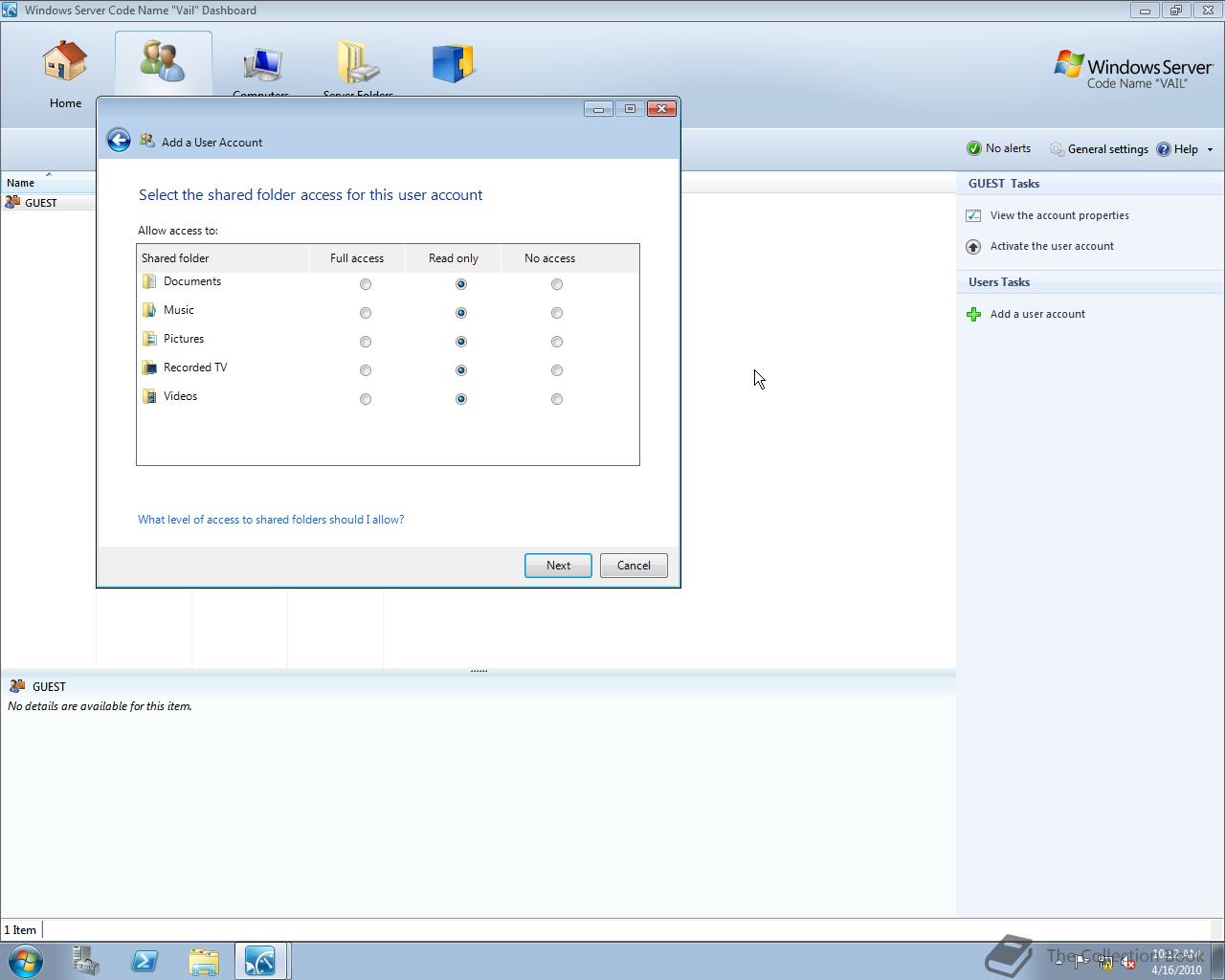Click View the account properties
The height and width of the screenshot is (980, 1225).
click(1059, 215)
